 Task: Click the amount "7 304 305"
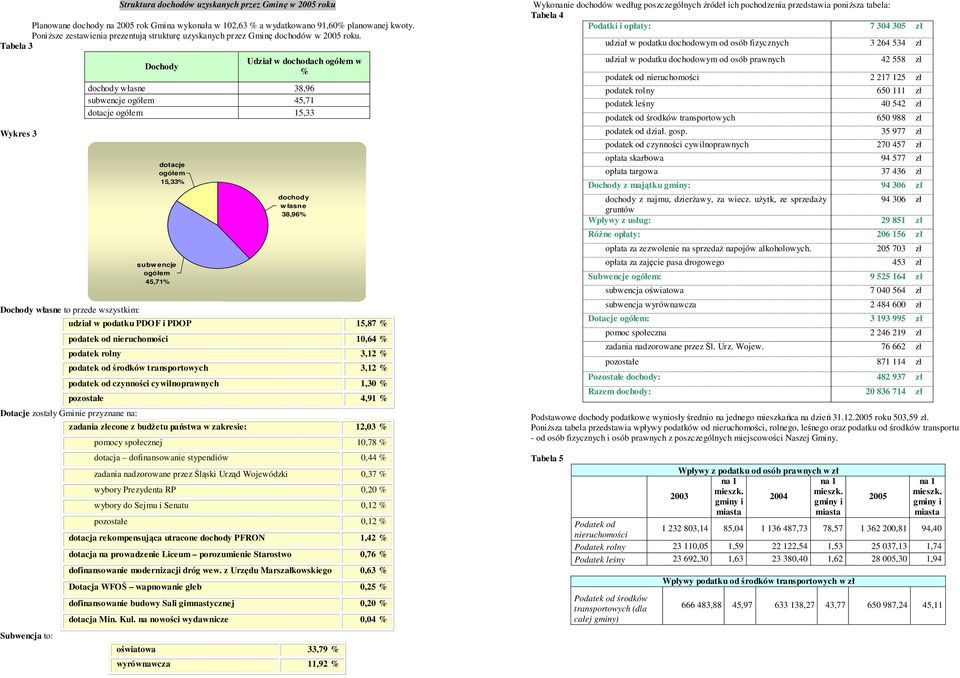(x=887, y=26)
